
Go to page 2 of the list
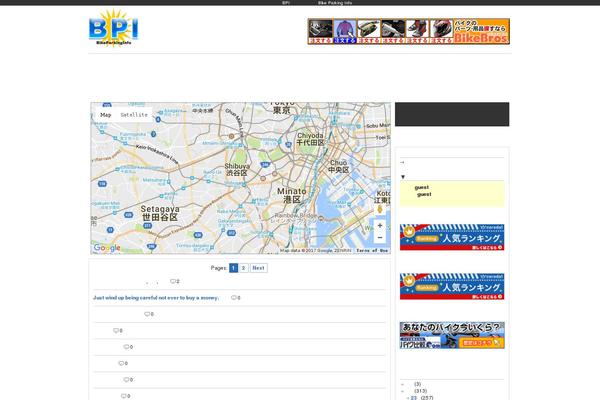point(243,268)
